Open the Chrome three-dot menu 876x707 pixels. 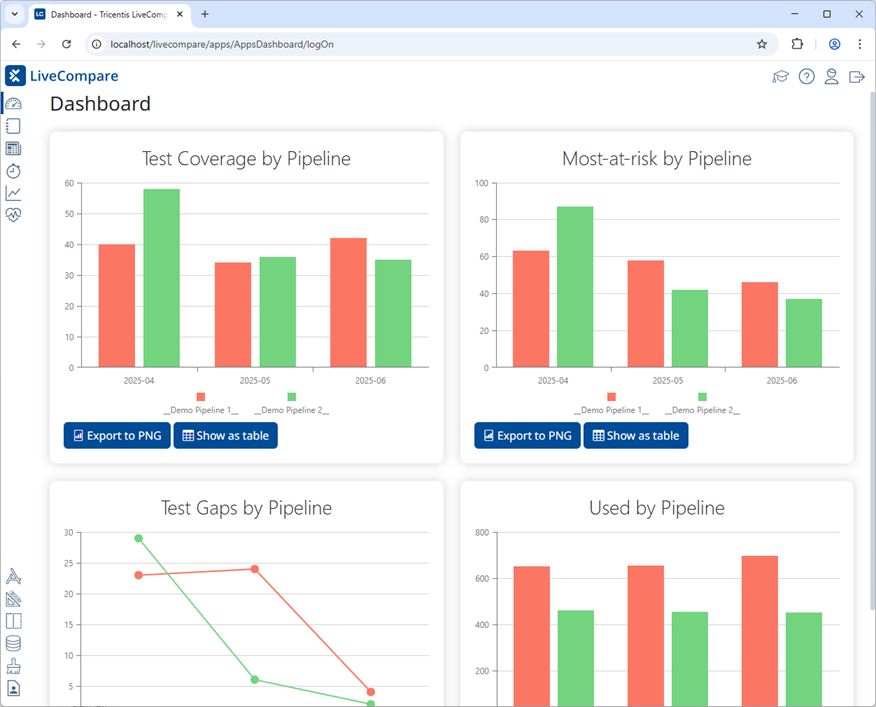coord(860,44)
